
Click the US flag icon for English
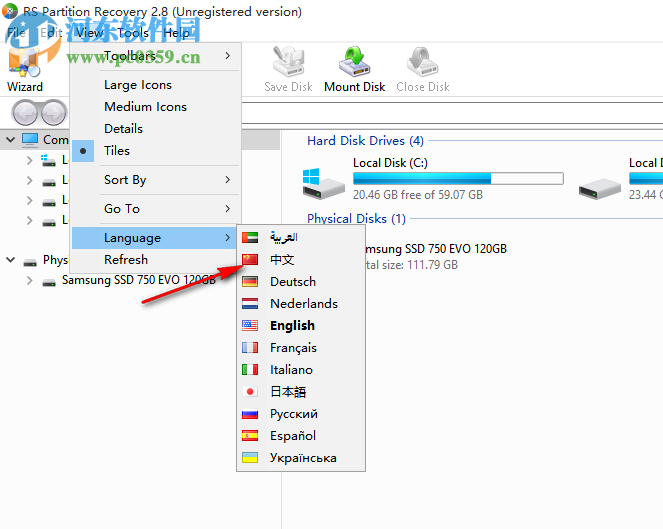point(250,326)
